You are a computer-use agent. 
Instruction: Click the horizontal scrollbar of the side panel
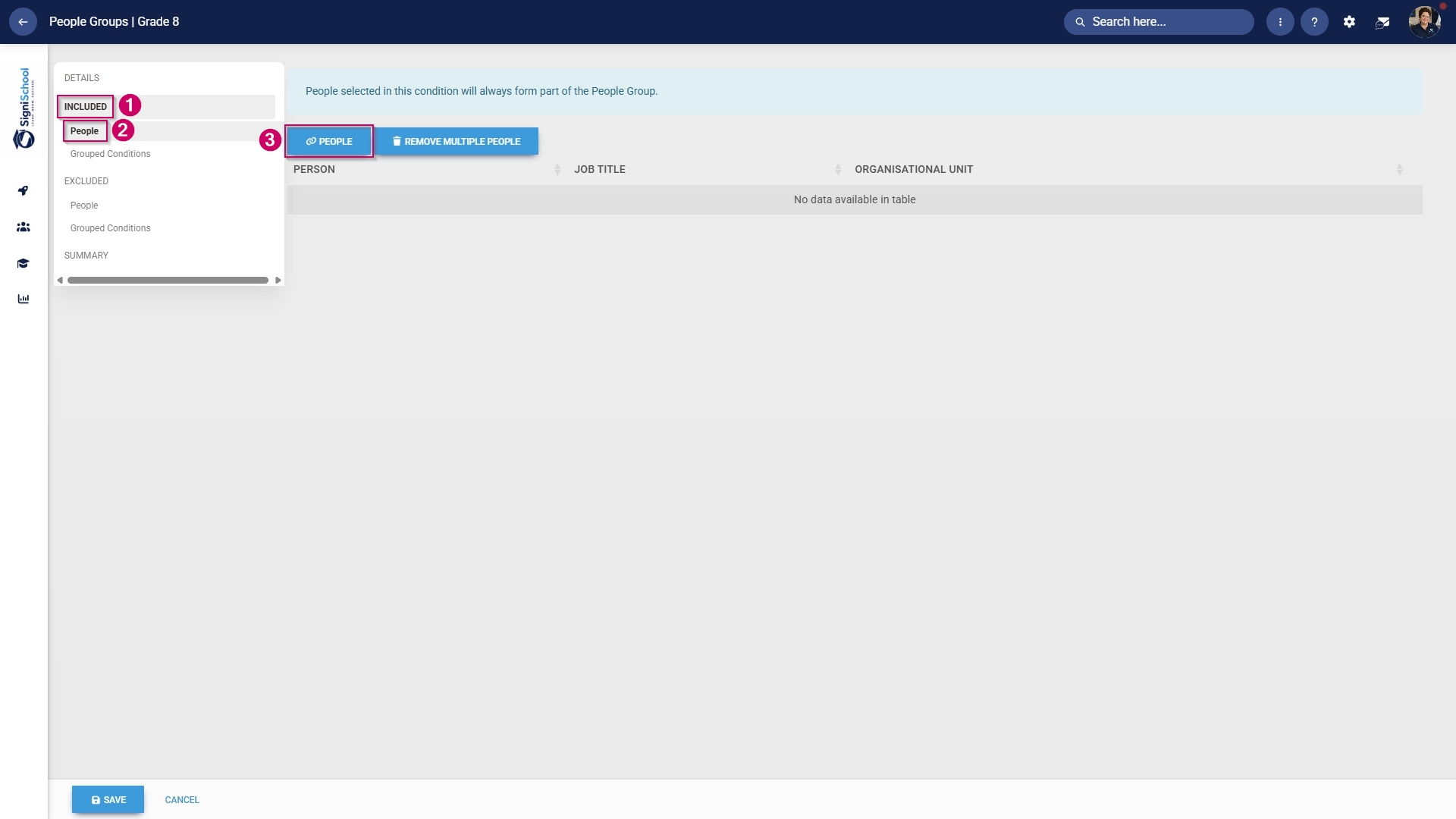click(x=168, y=281)
